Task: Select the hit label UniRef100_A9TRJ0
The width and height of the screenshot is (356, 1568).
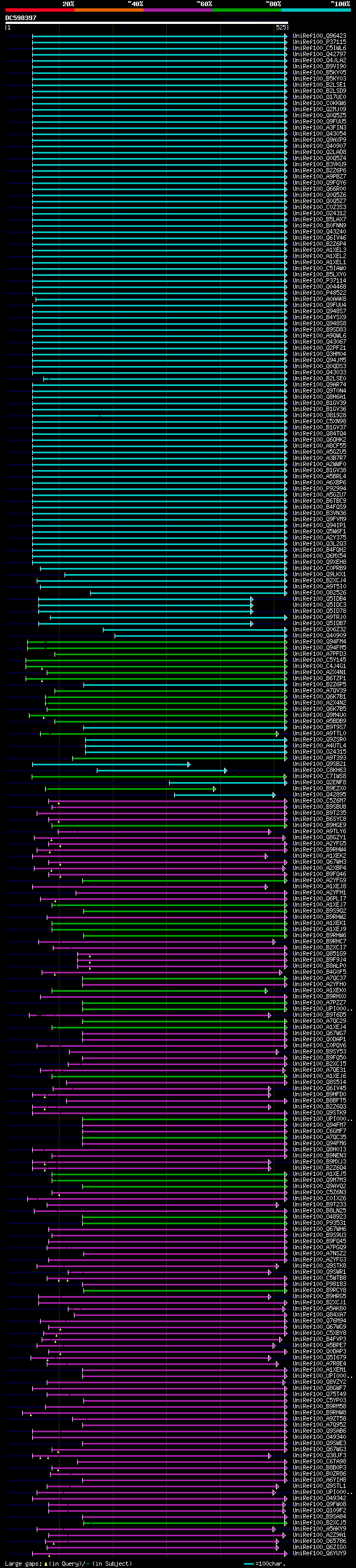Action: click(319, 617)
